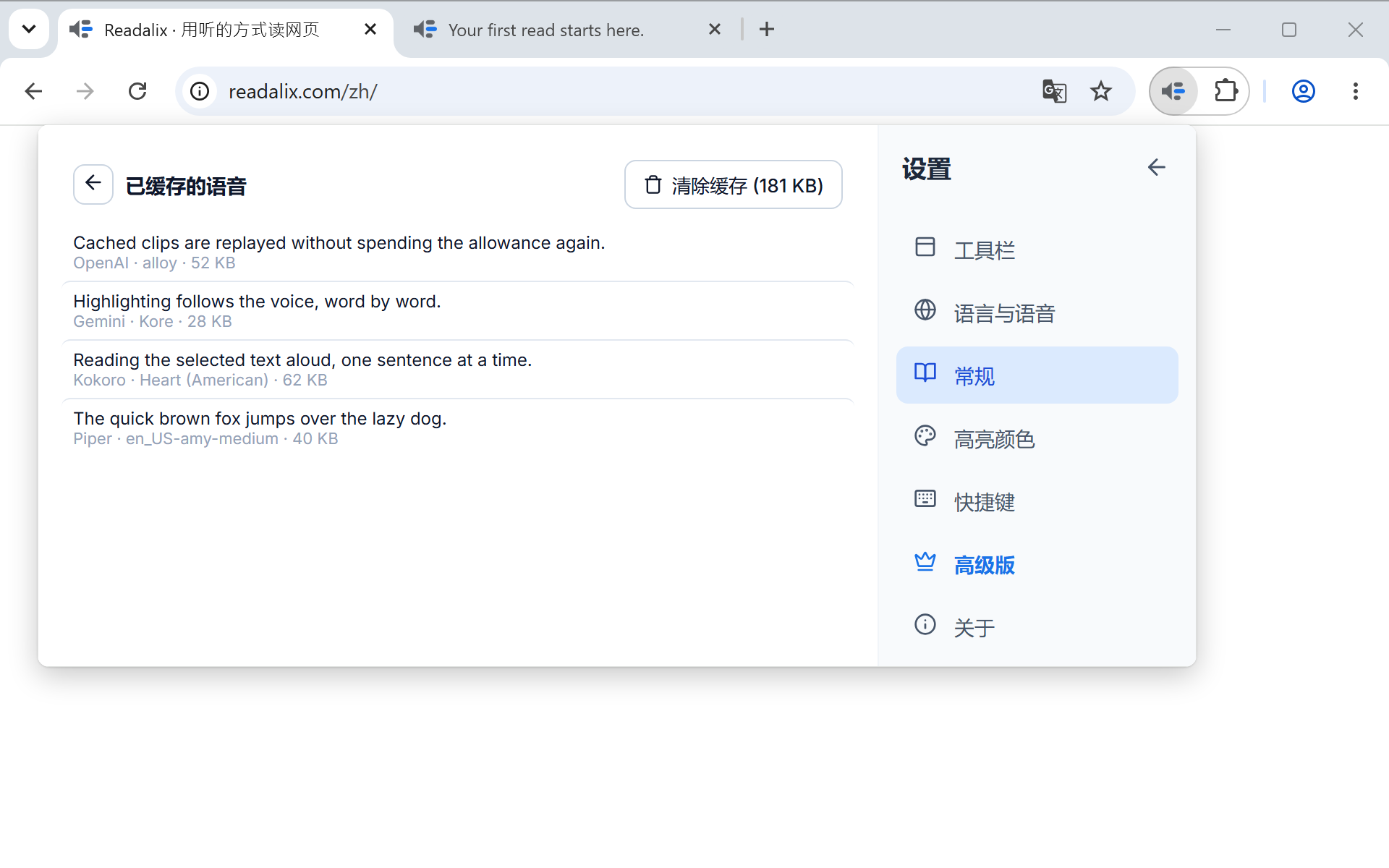Click the 'Gemini · Kore · 28 KB' details

153,322
